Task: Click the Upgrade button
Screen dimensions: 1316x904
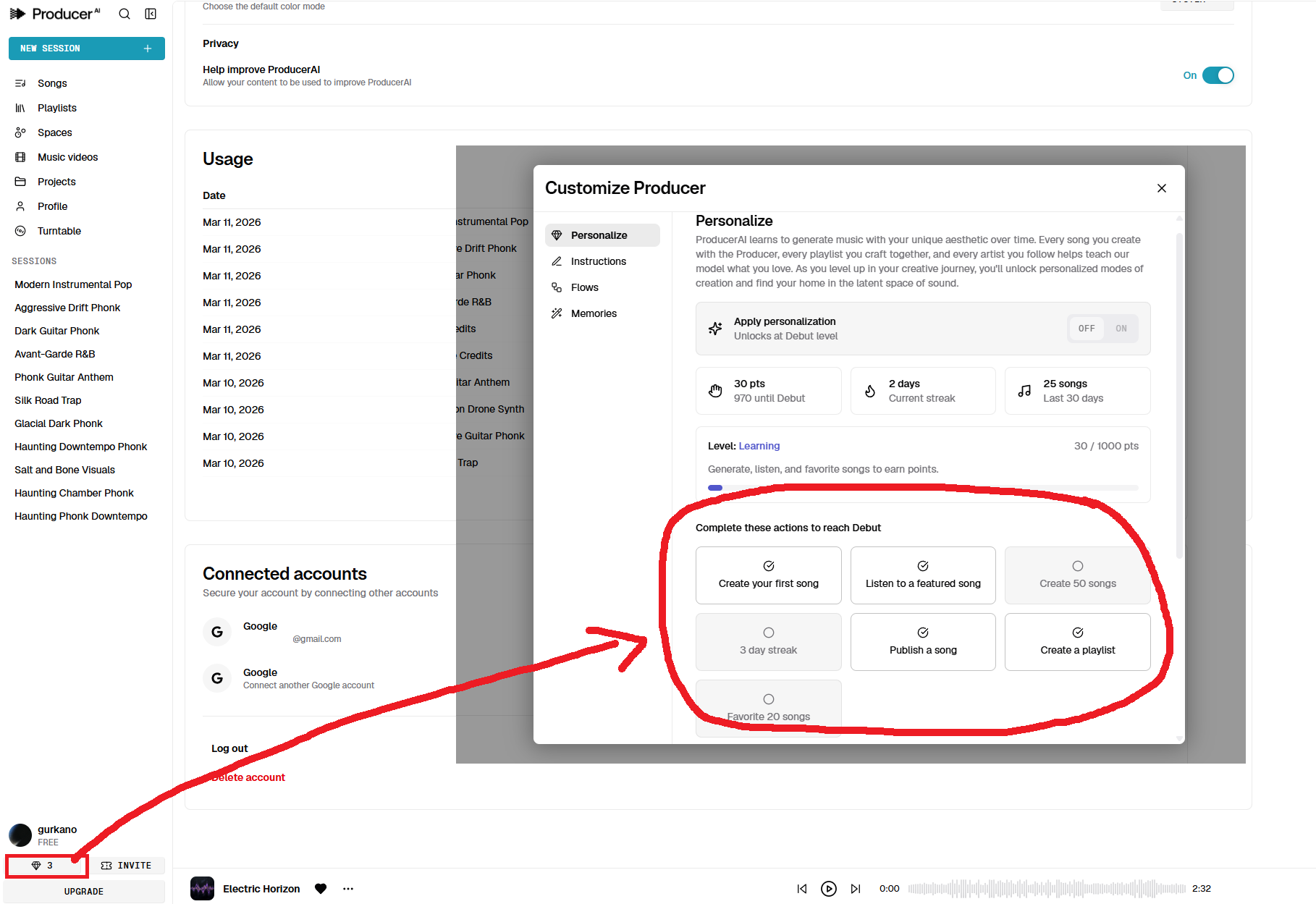Action: pos(84,892)
